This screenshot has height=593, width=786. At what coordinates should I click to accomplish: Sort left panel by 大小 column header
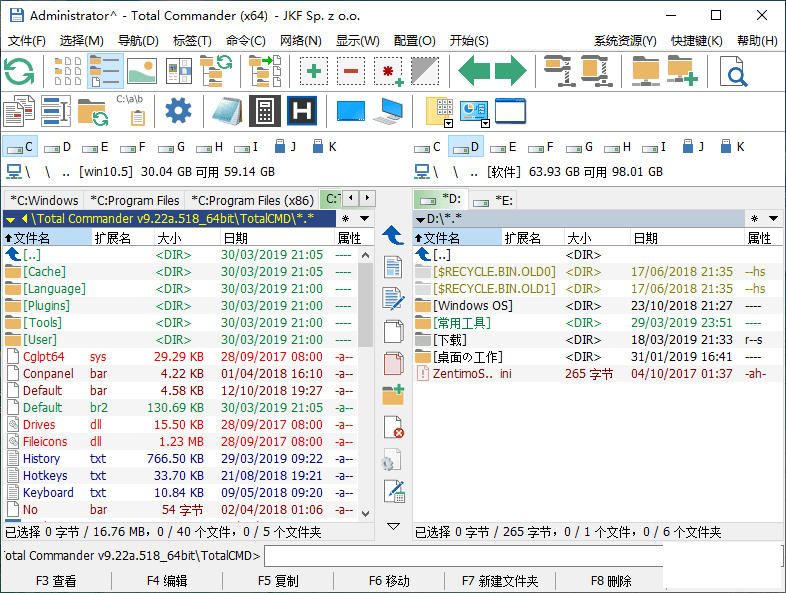click(186, 238)
